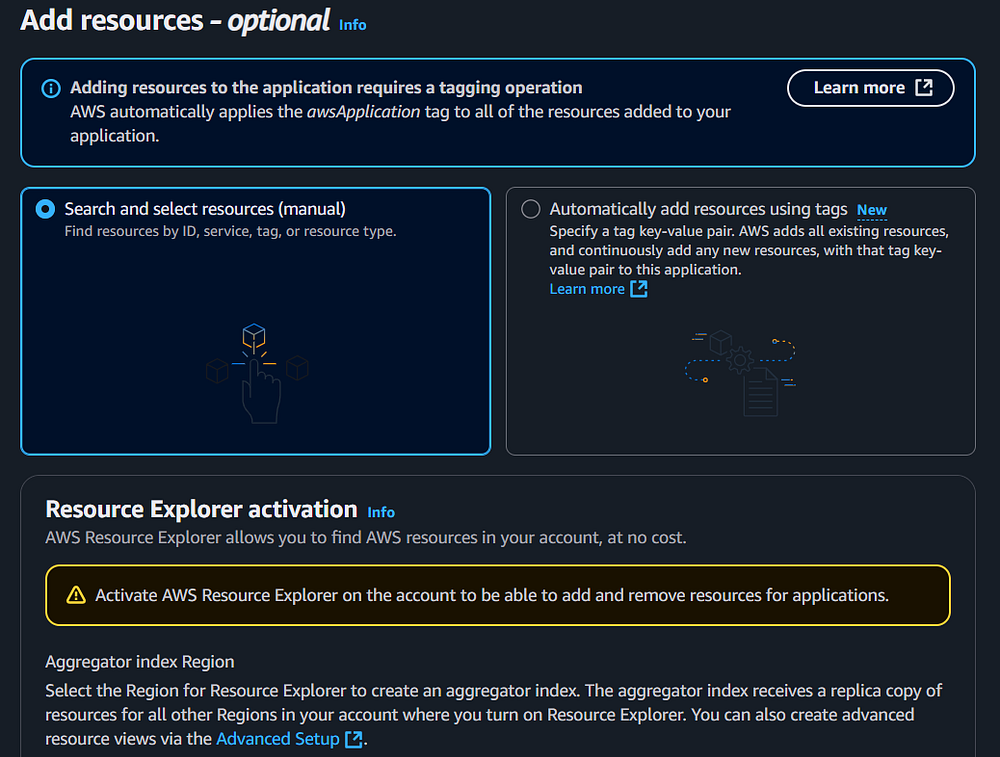Click the Resource Explorer activation heading
Image resolution: width=1000 pixels, height=757 pixels.
pos(201,509)
